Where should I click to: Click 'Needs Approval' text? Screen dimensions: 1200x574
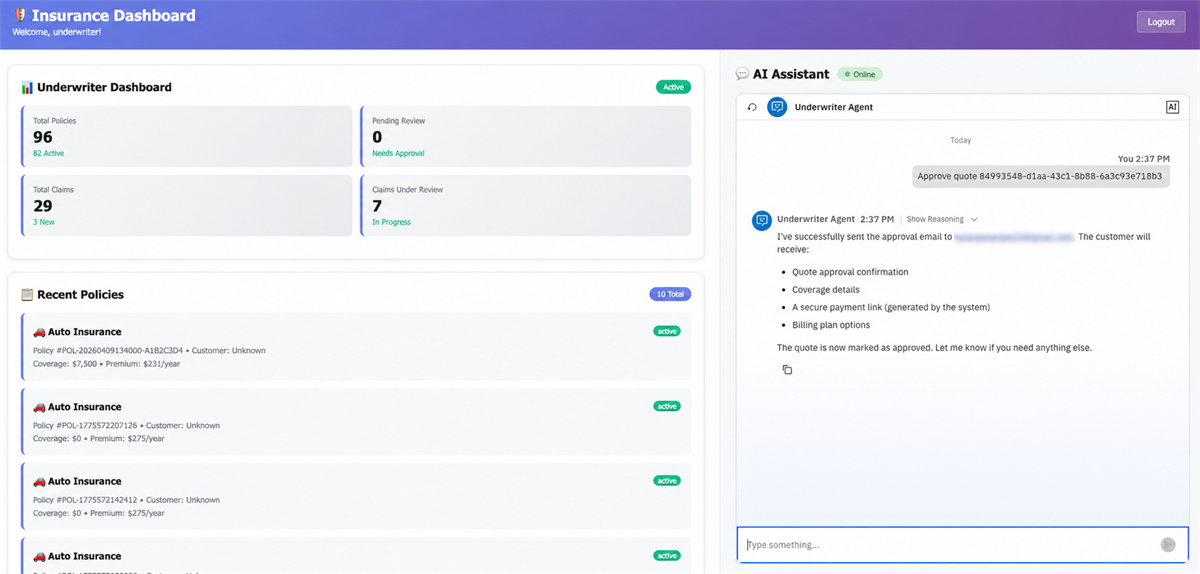[x=398, y=153]
